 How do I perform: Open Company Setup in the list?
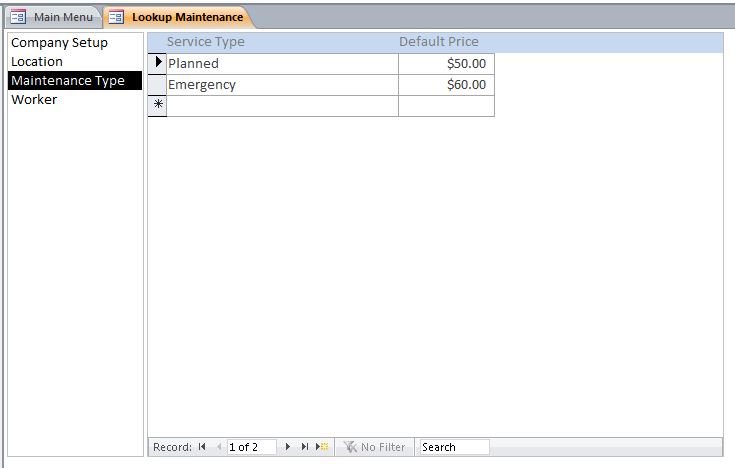59,43
